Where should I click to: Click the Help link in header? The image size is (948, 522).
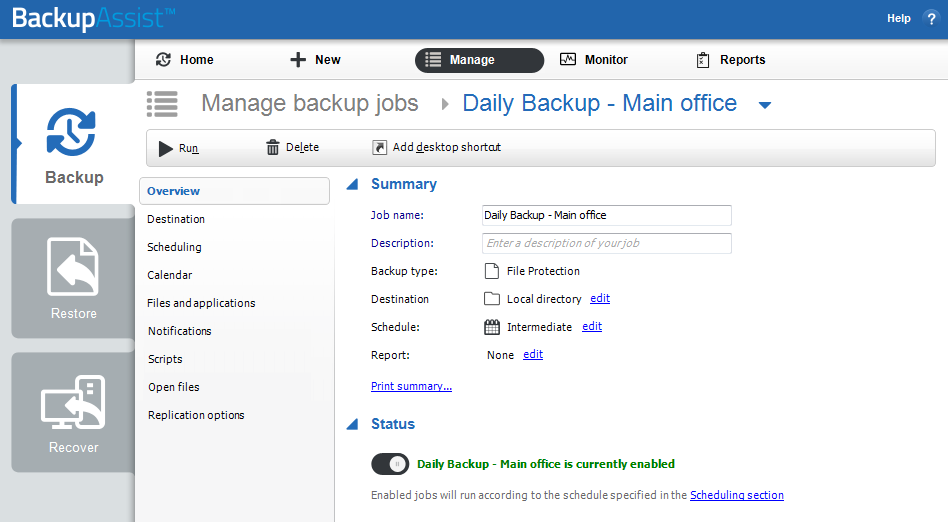pos(898,18)
